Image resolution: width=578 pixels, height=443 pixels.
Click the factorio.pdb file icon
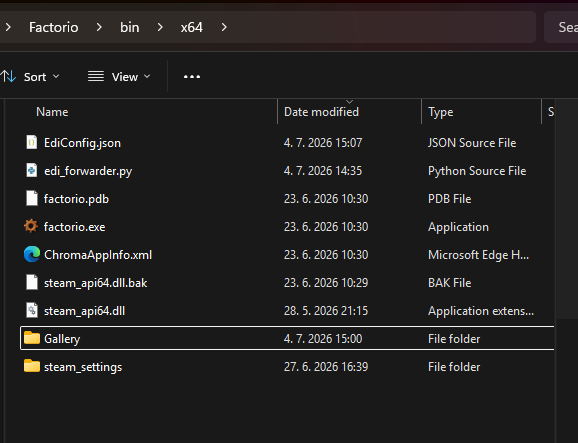tap(32, 199)
